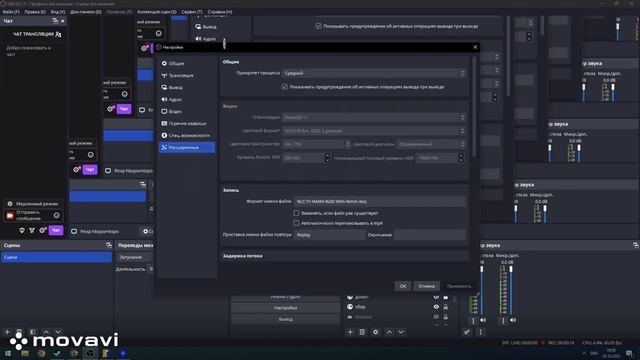The width and height of the screenshot is (640, 360).
Task: Expand the Приоритет процесса dropdown showing Средний
Action: 373,73
